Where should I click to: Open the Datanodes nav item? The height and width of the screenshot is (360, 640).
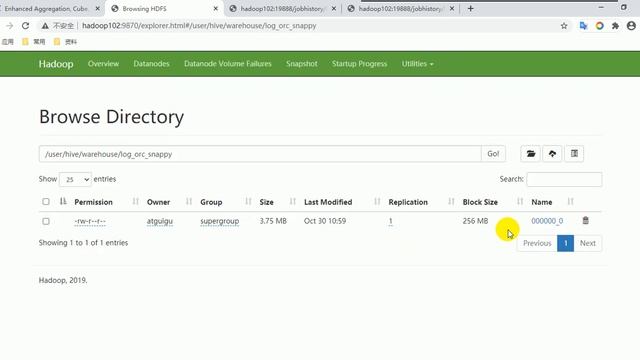(151, 64)
